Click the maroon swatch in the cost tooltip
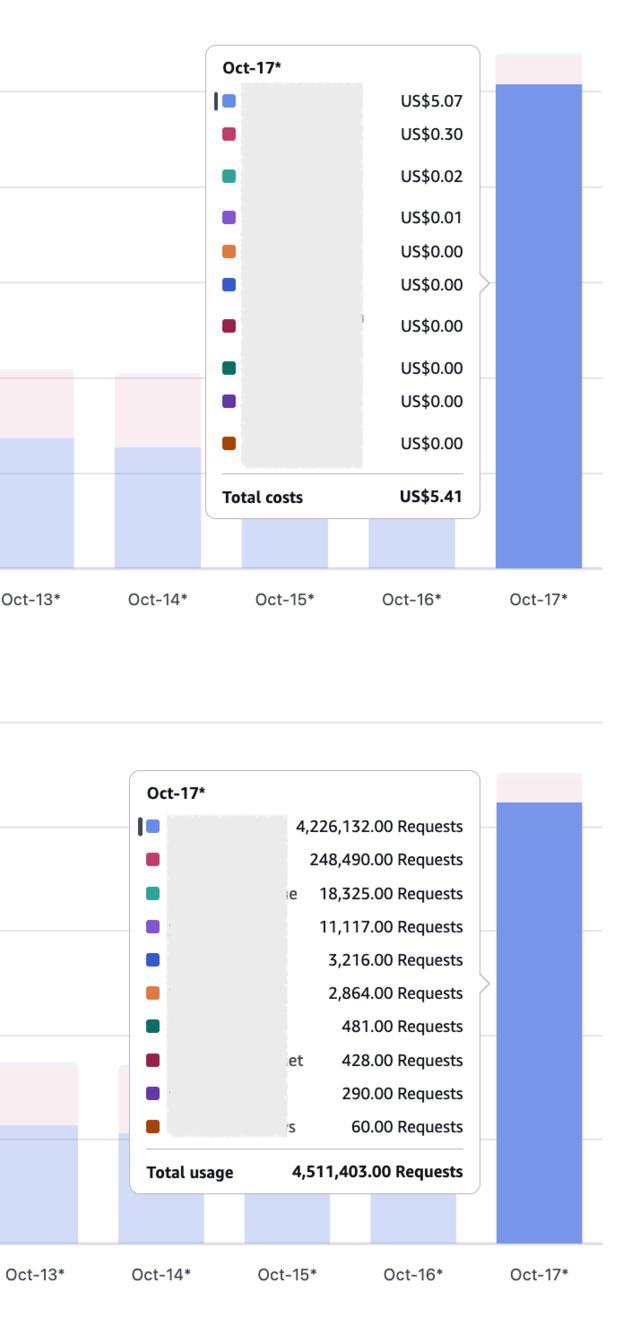Screen dimensions: 640x1318 pyautogui.click(x=229, y=326)
